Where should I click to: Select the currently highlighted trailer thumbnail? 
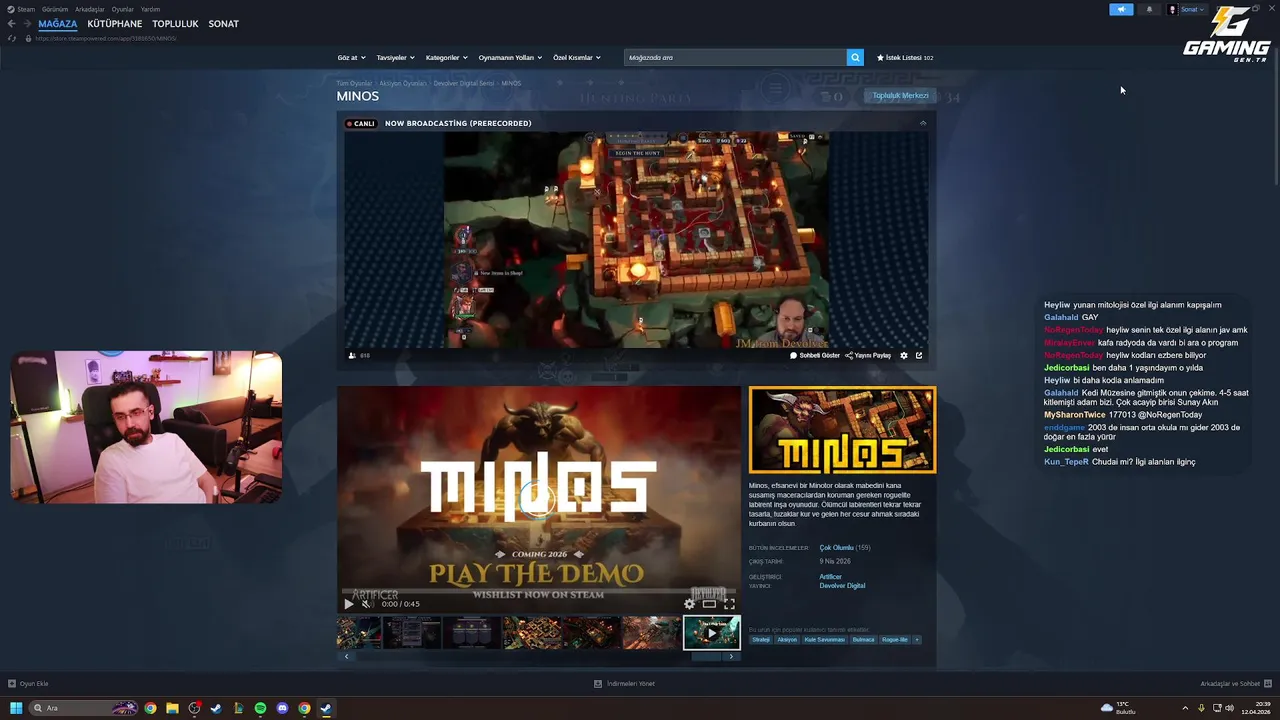pos(712,632)
